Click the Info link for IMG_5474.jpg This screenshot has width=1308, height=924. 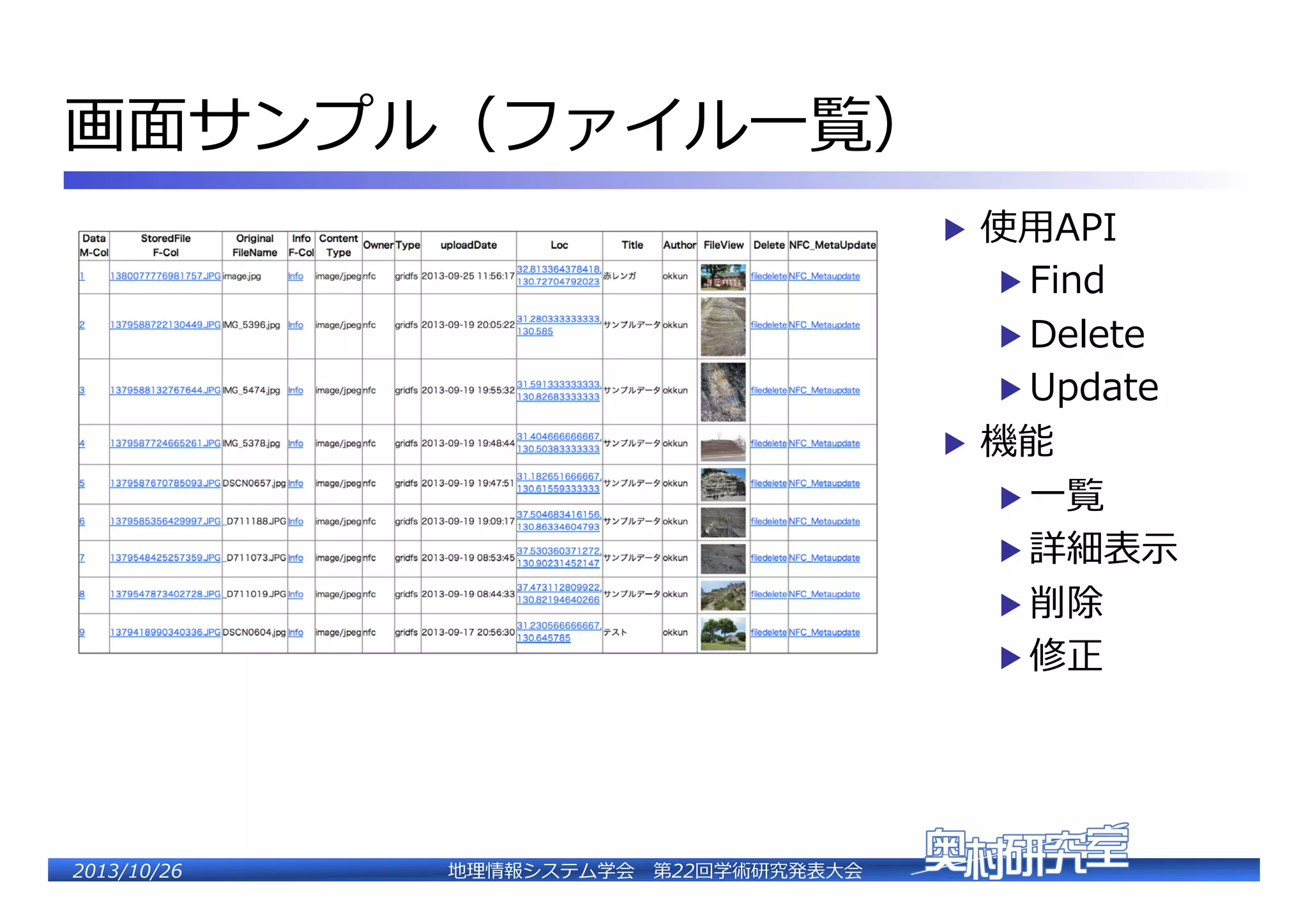click(296, 390)
